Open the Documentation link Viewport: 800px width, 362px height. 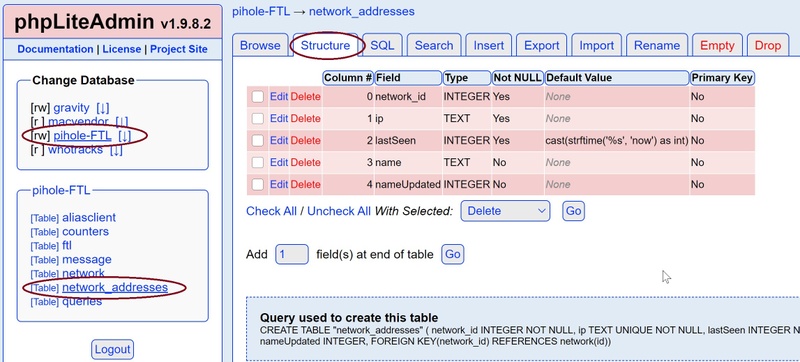coord(55,49)
